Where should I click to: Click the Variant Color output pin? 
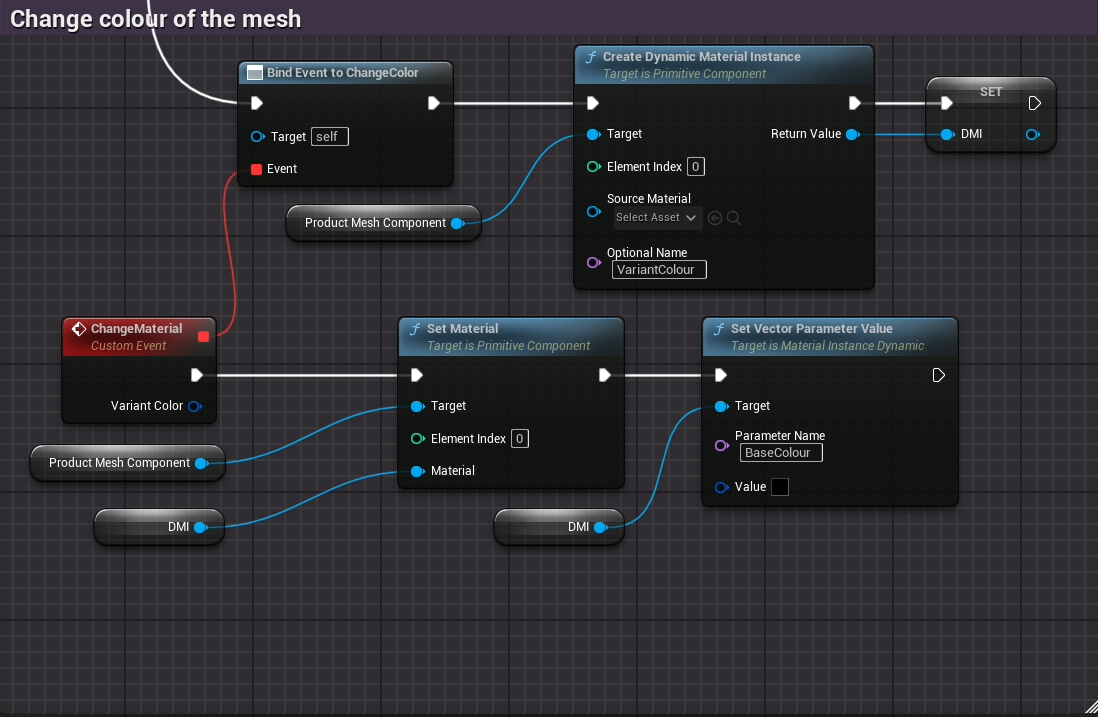[194, 406]
